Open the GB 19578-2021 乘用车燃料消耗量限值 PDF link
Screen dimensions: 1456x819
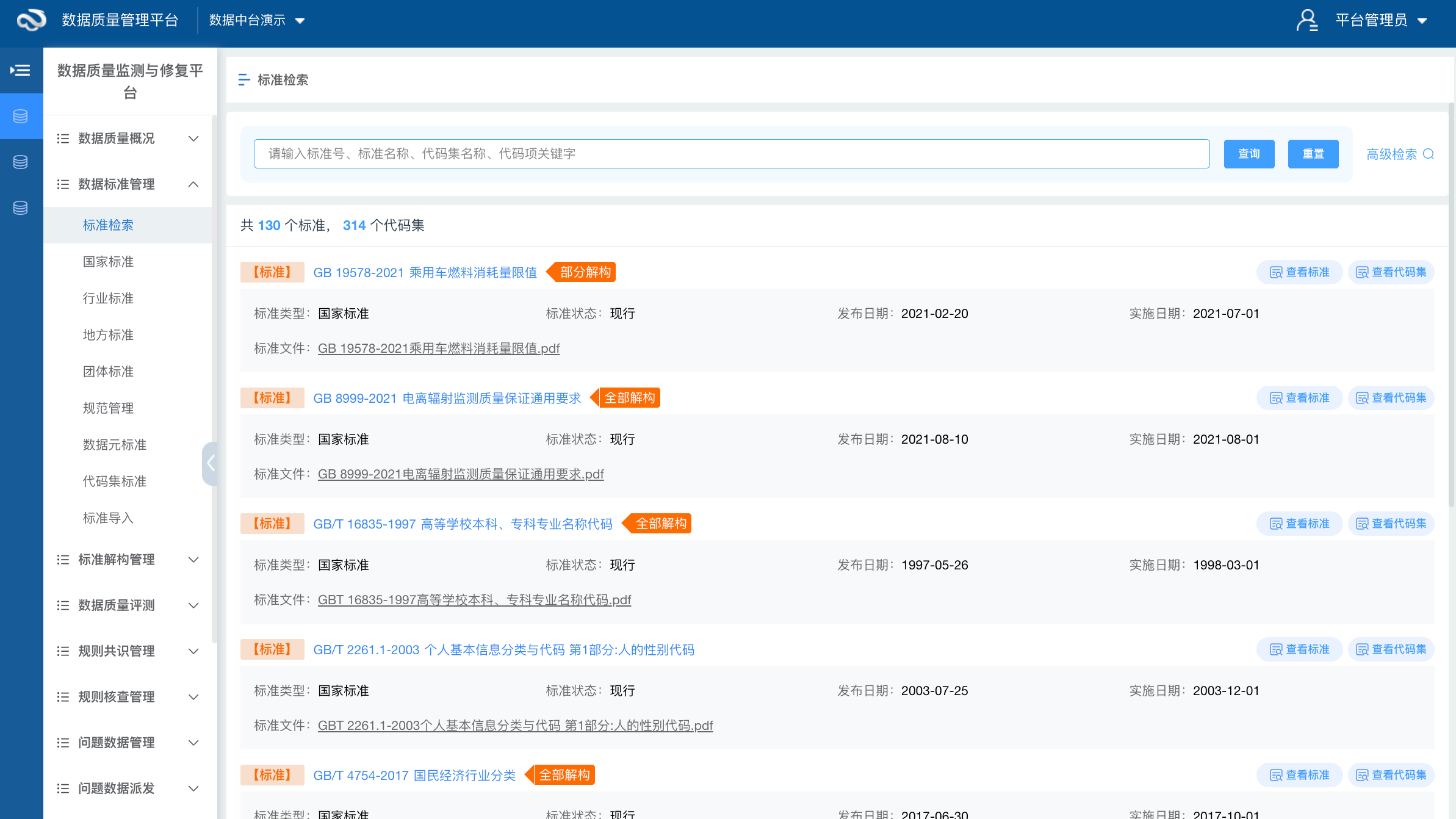point(438,348)
